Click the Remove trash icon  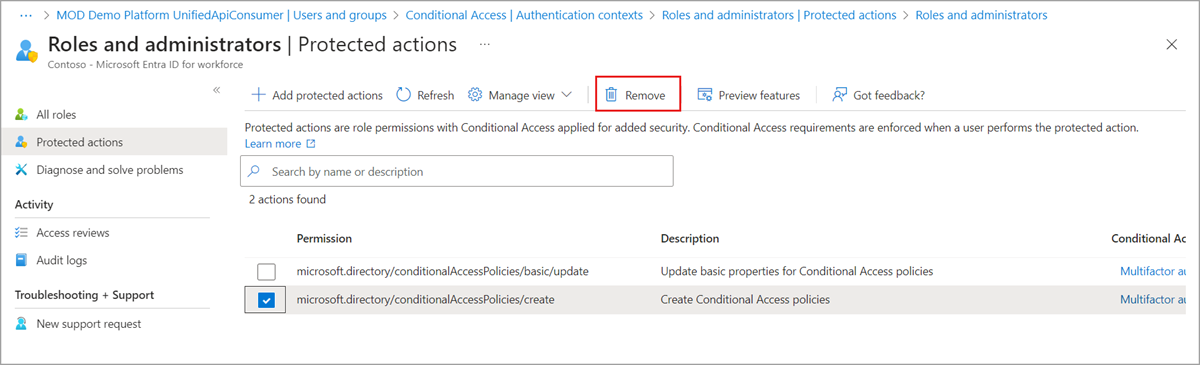click(x=610, y=95)
